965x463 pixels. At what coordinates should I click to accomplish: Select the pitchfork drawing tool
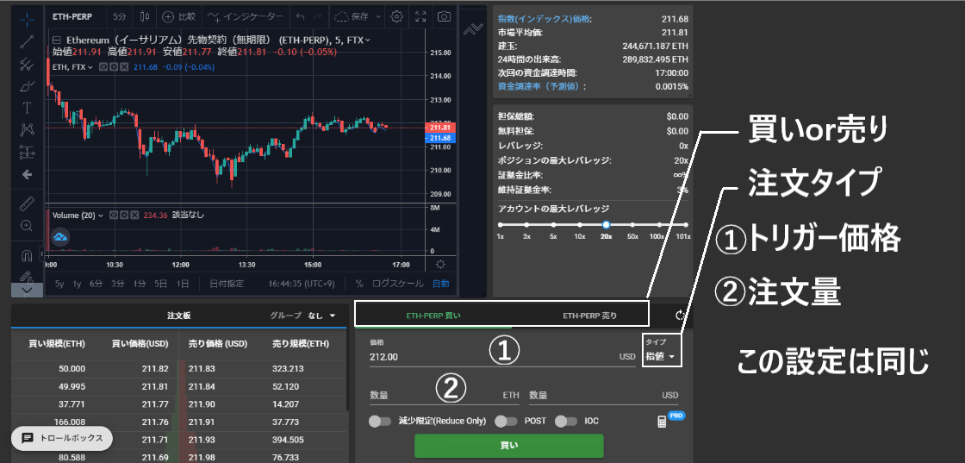pos(27,63)
